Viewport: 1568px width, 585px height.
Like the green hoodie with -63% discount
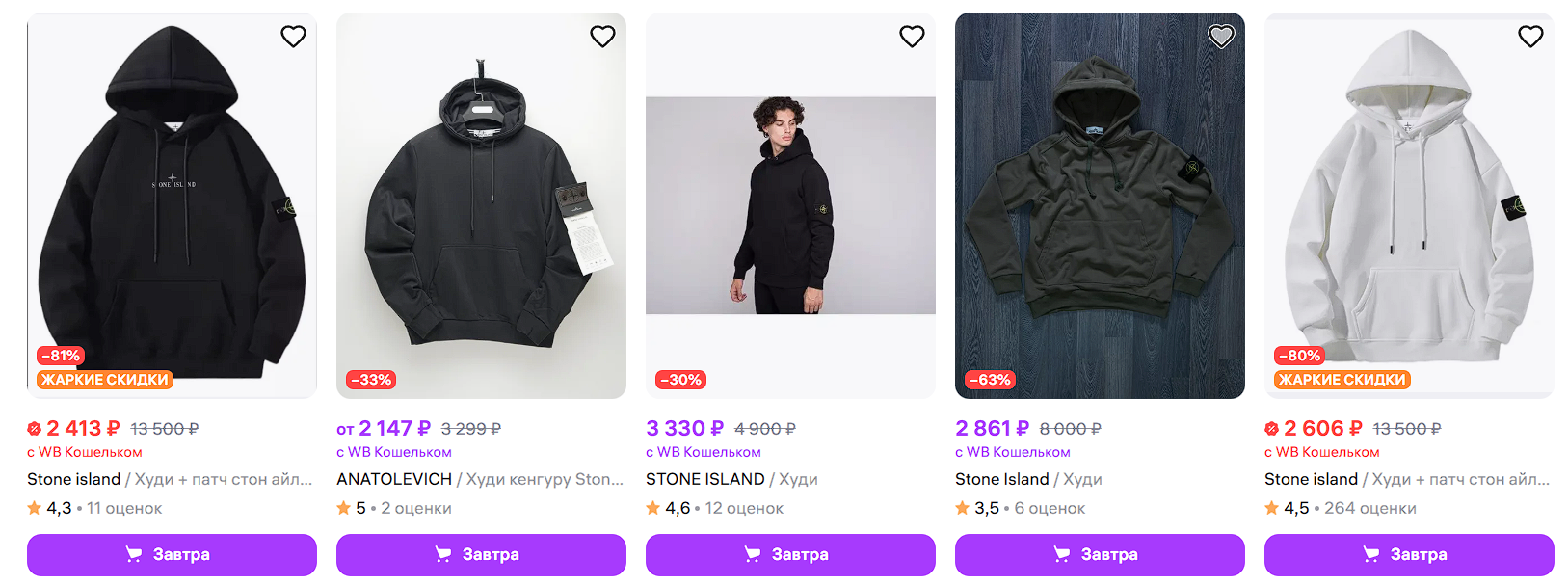pos(1221,37)
